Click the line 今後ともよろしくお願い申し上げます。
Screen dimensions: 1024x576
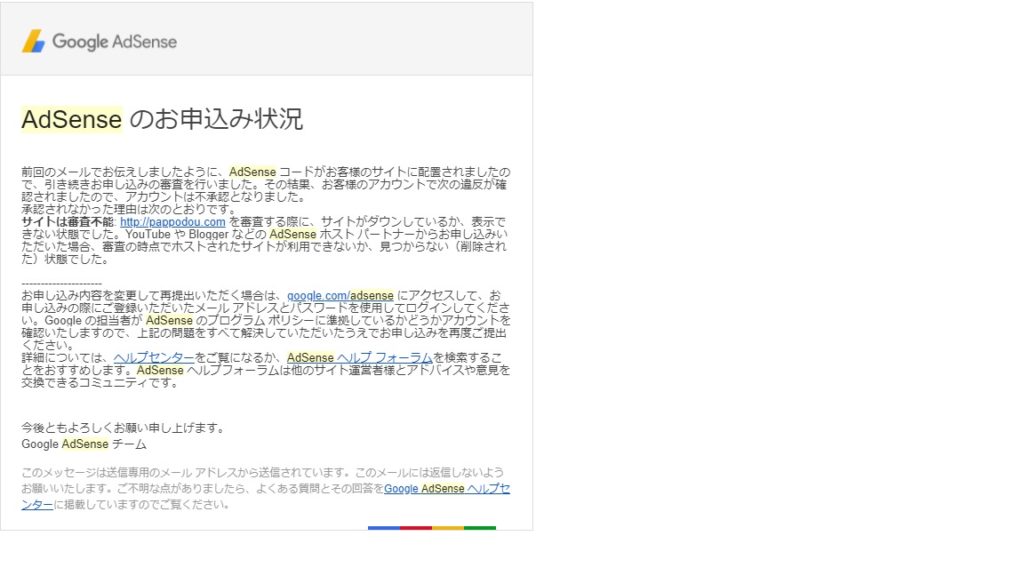coord(123,428)
